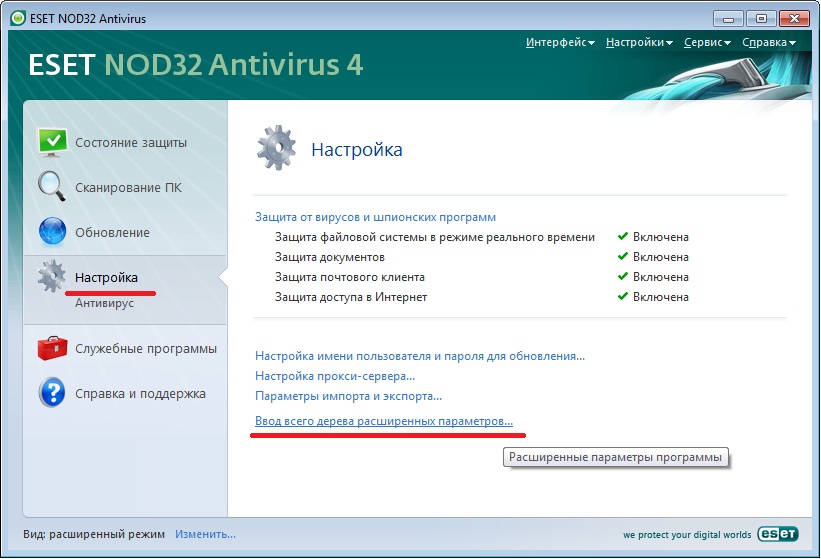Image resolution: width=821 pixels, height=559 pixels.
Task: Click the red toolbox service programs icon
Action: pyautogui.click(x=52, y=348)
